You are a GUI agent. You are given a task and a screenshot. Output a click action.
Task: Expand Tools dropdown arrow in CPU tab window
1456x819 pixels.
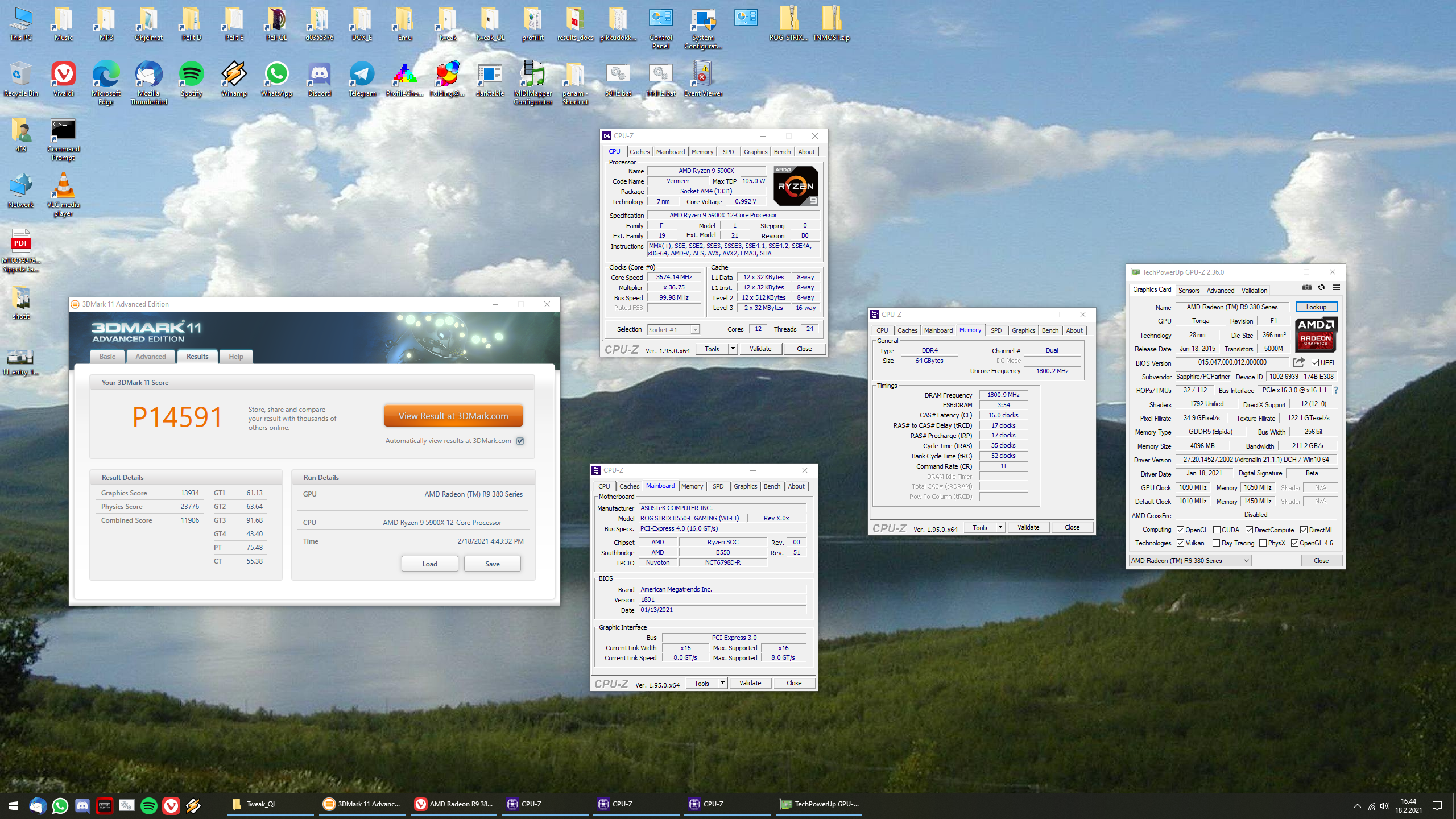click(733, 349)
